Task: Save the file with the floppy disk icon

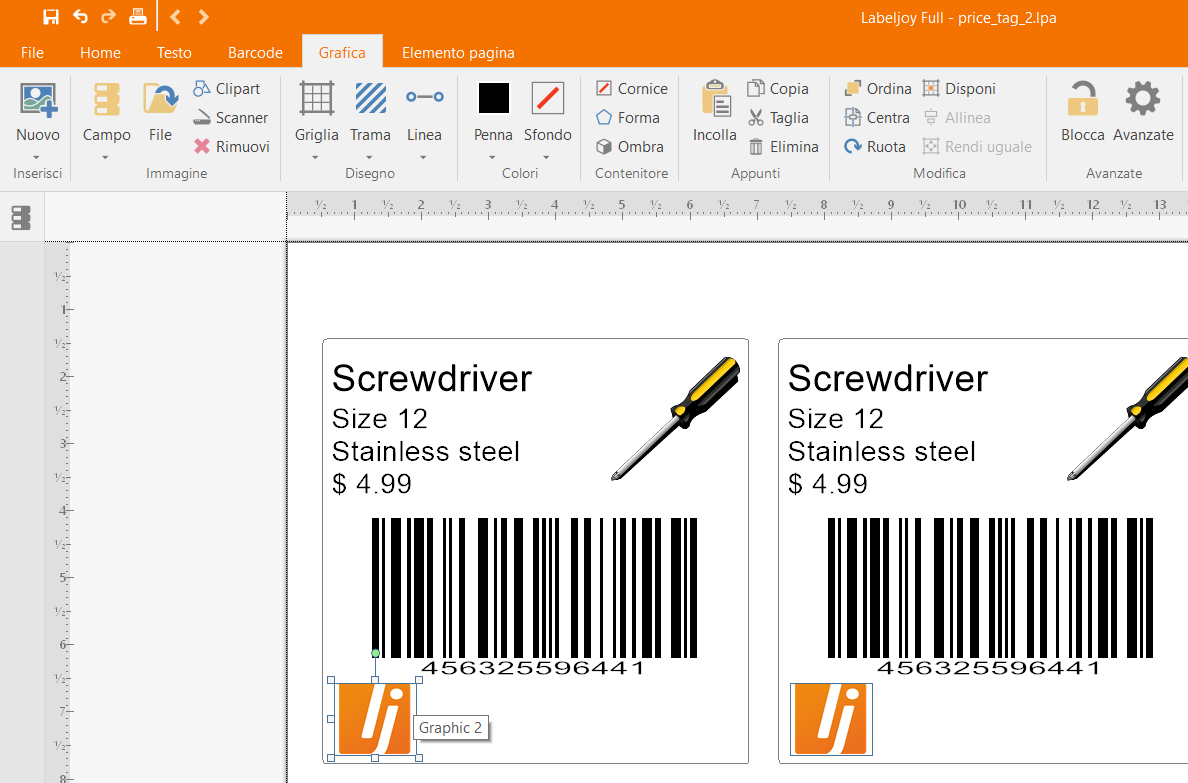Action: pyautogui.click(x=50, y=17)
